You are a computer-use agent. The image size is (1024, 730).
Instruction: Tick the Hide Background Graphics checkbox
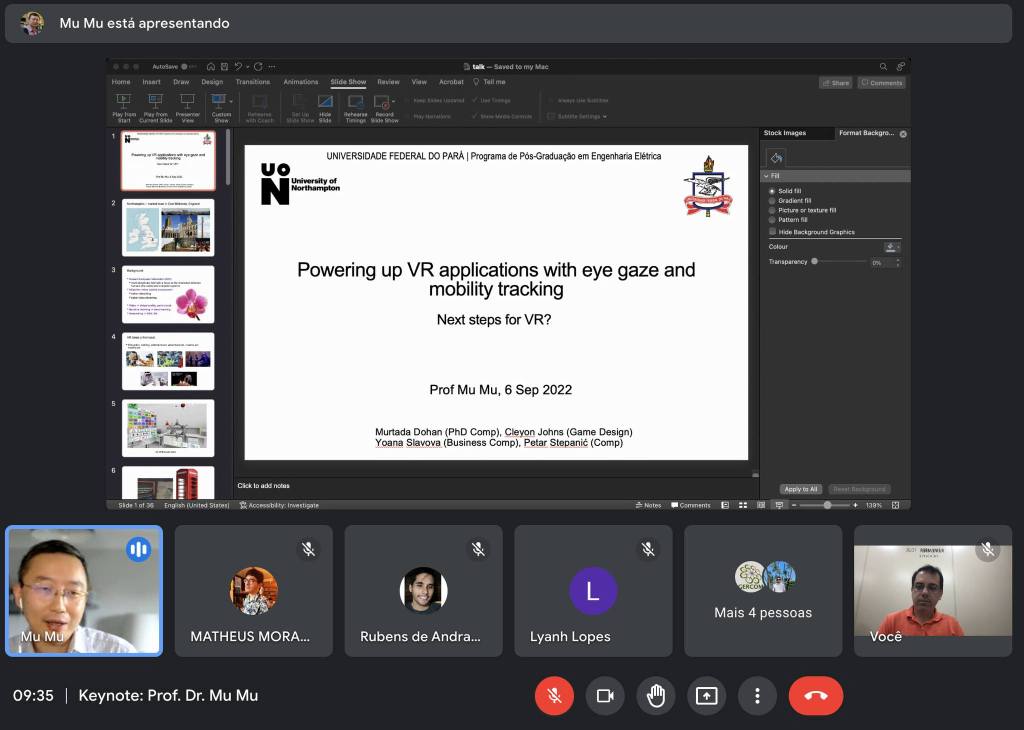(x=773, y=232)
